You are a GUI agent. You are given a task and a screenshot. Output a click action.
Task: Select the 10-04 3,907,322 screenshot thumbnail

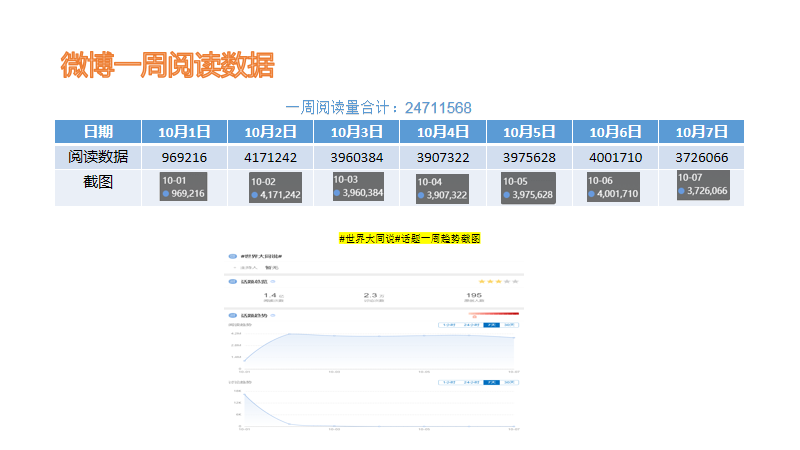click(442, 189)
